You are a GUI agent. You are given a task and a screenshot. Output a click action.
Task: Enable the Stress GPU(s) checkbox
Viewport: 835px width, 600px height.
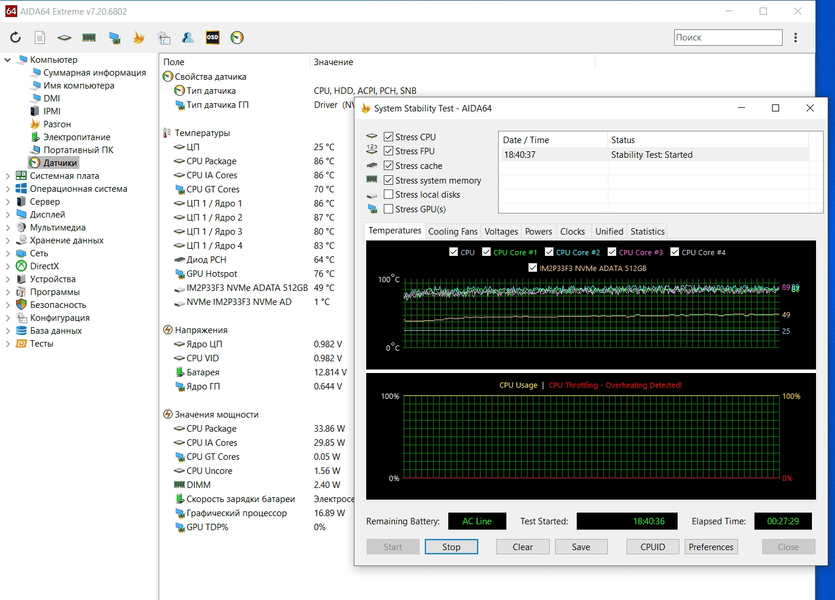point(388,209)
